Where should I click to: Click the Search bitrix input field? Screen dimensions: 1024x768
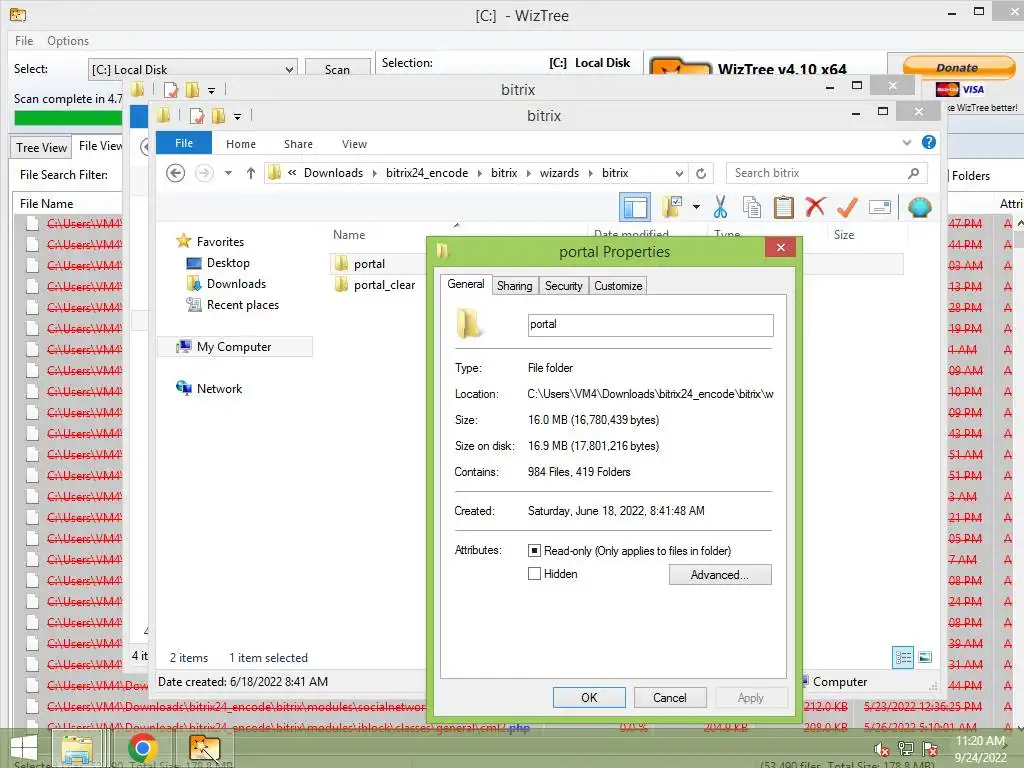[x=816, y=173]
